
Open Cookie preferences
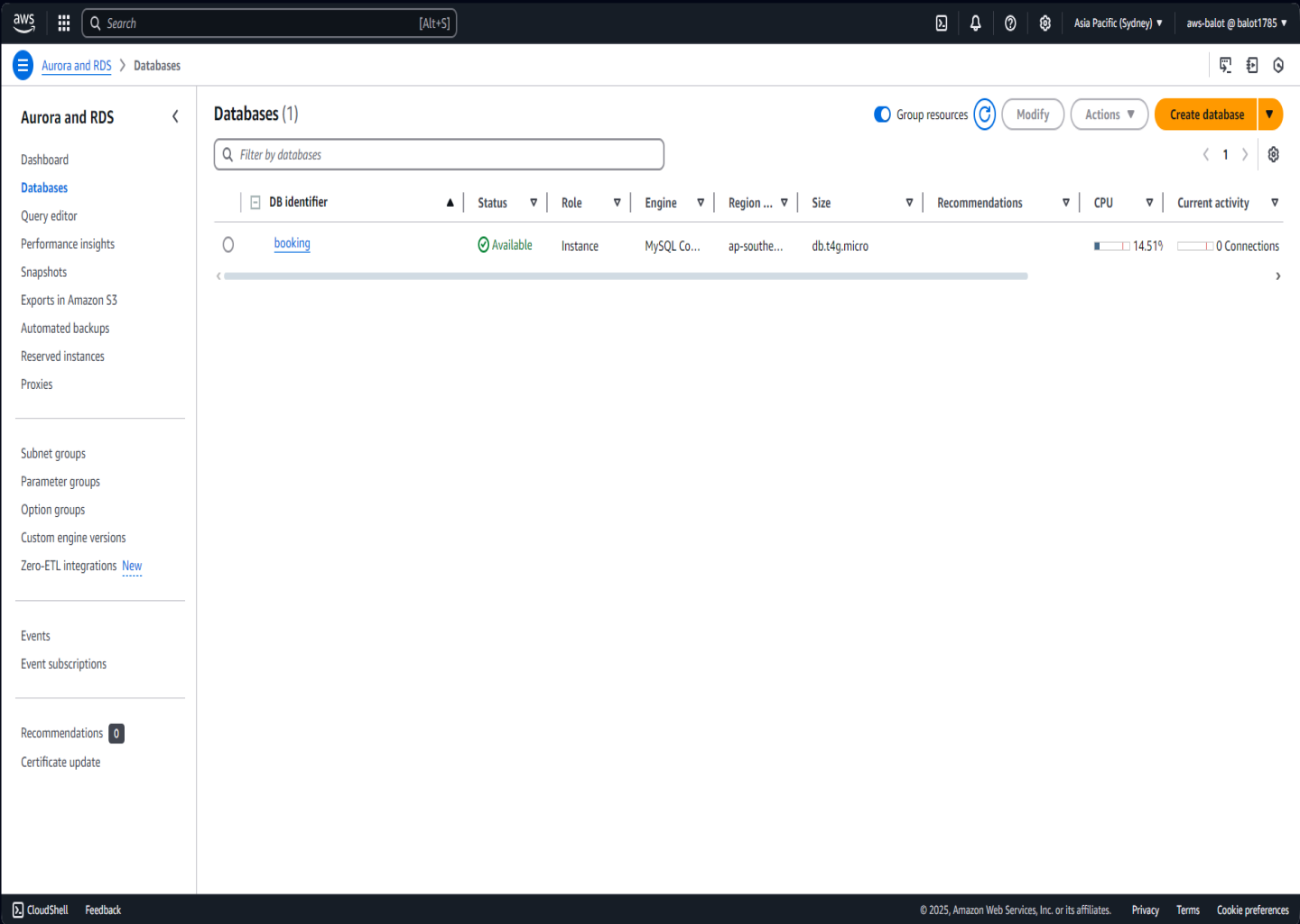(1253, 910)
